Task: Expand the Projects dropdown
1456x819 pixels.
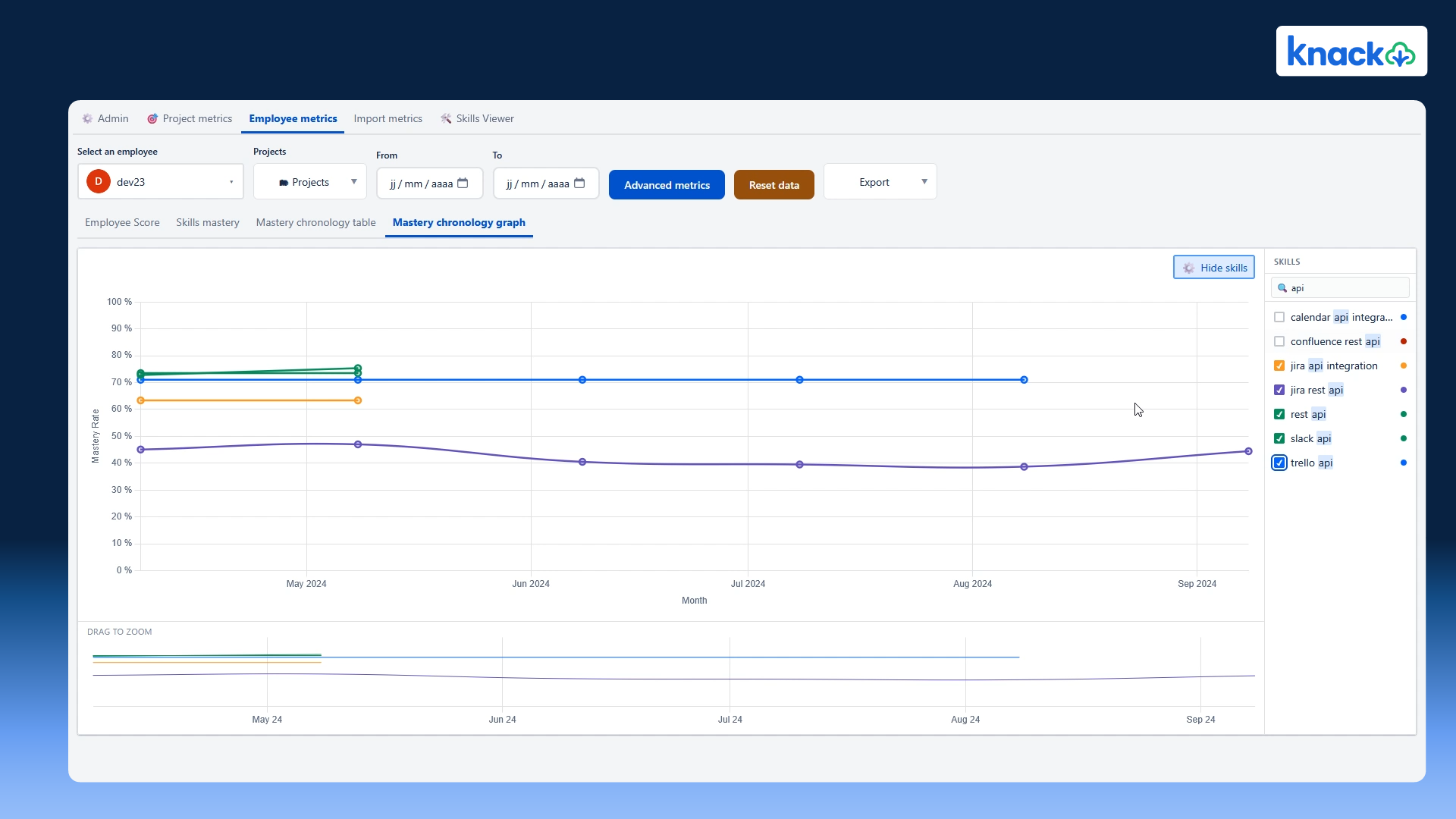Action: click(x=353, y=182)
